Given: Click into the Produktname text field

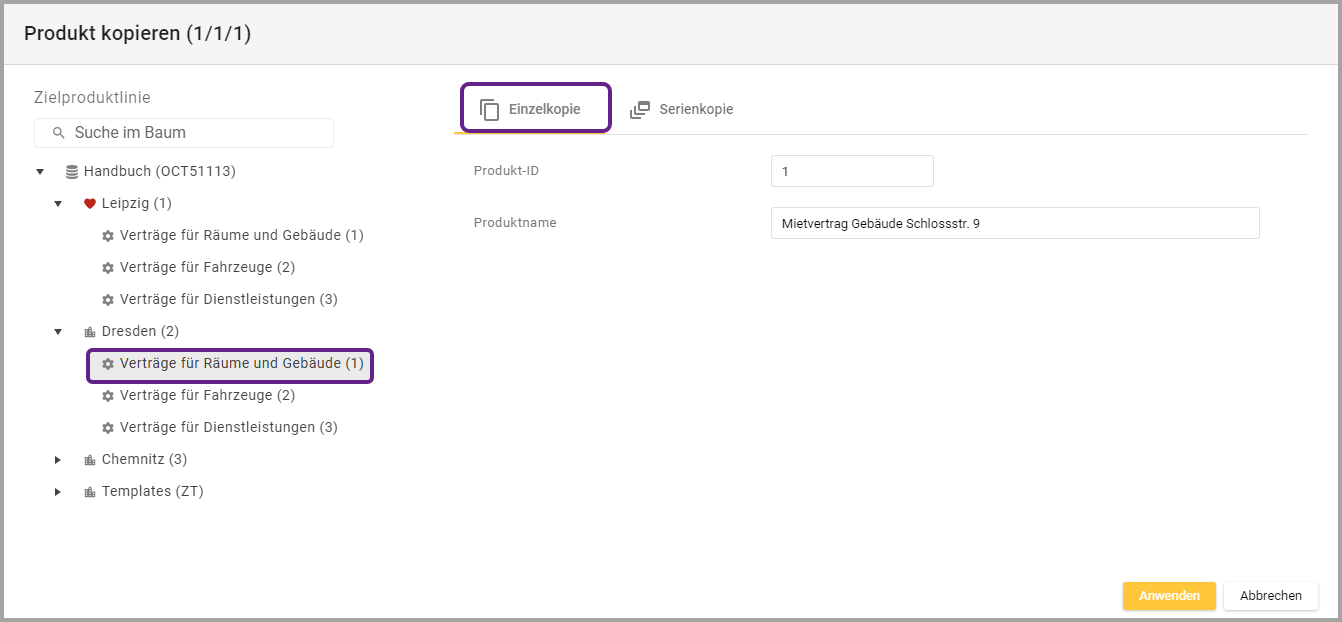Looking at the screenshot, I should pyautogui.click(x=1014, y=223).
